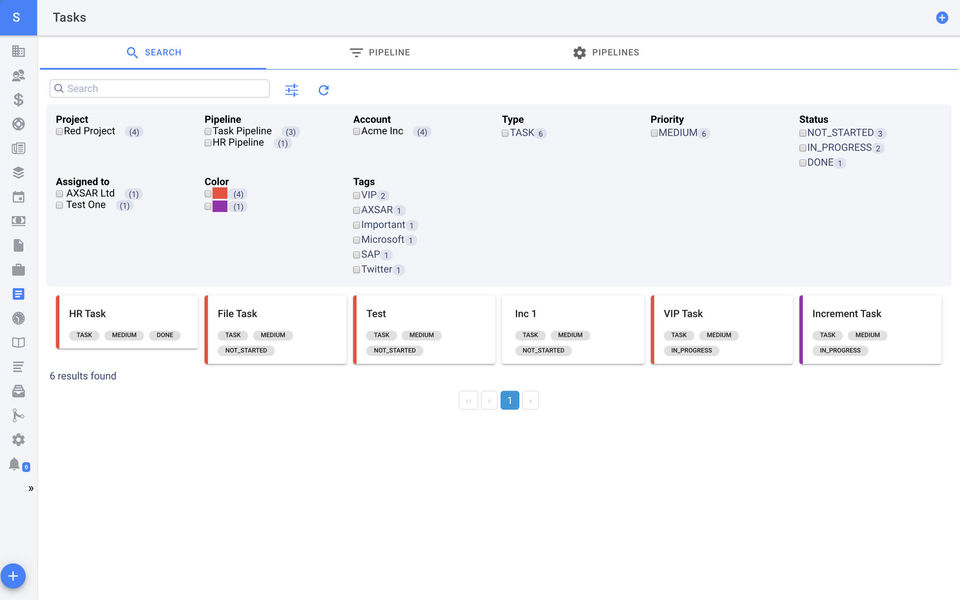This screenshot has height=600, width=960.
Task: Click the refresh results icon
Action: point(324,90)
